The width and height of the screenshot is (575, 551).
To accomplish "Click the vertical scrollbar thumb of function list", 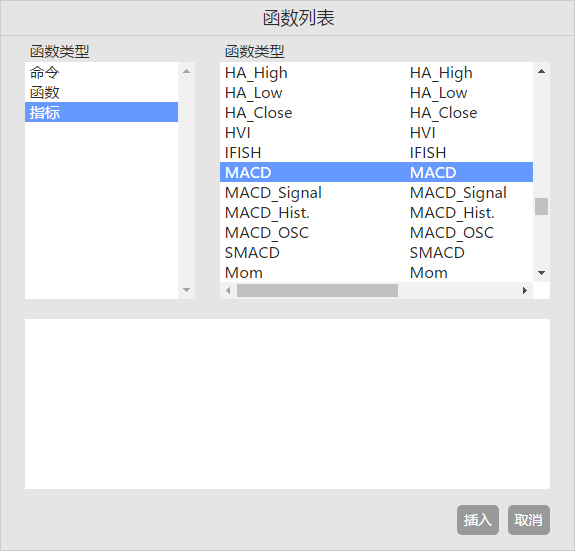I will tap(541, 206).
